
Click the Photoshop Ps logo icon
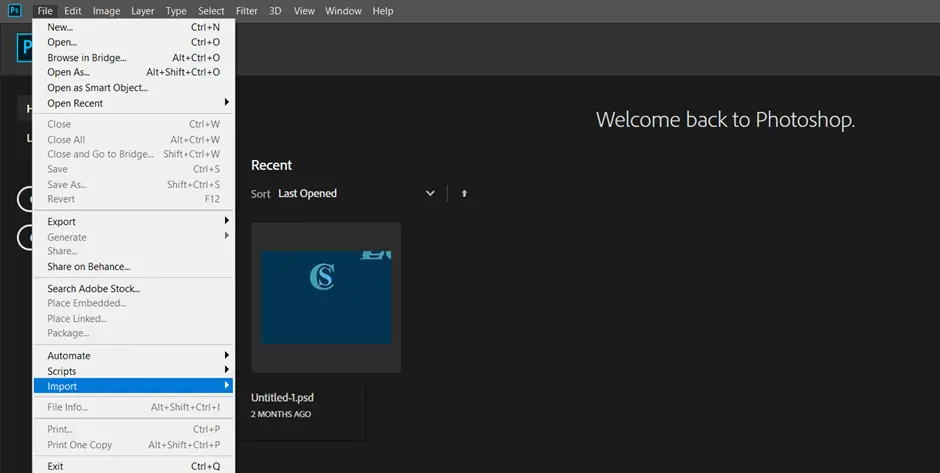point(14,10)
